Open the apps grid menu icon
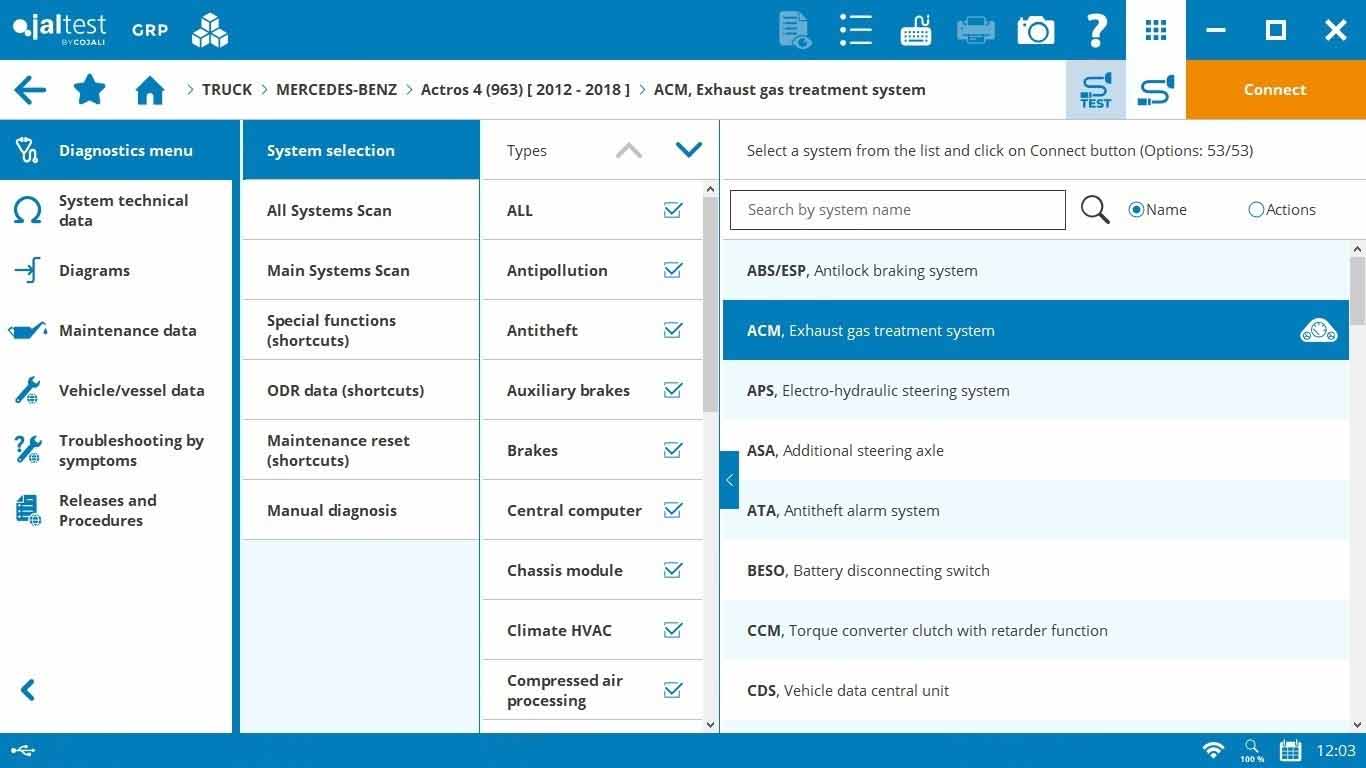 (1156, 30)
